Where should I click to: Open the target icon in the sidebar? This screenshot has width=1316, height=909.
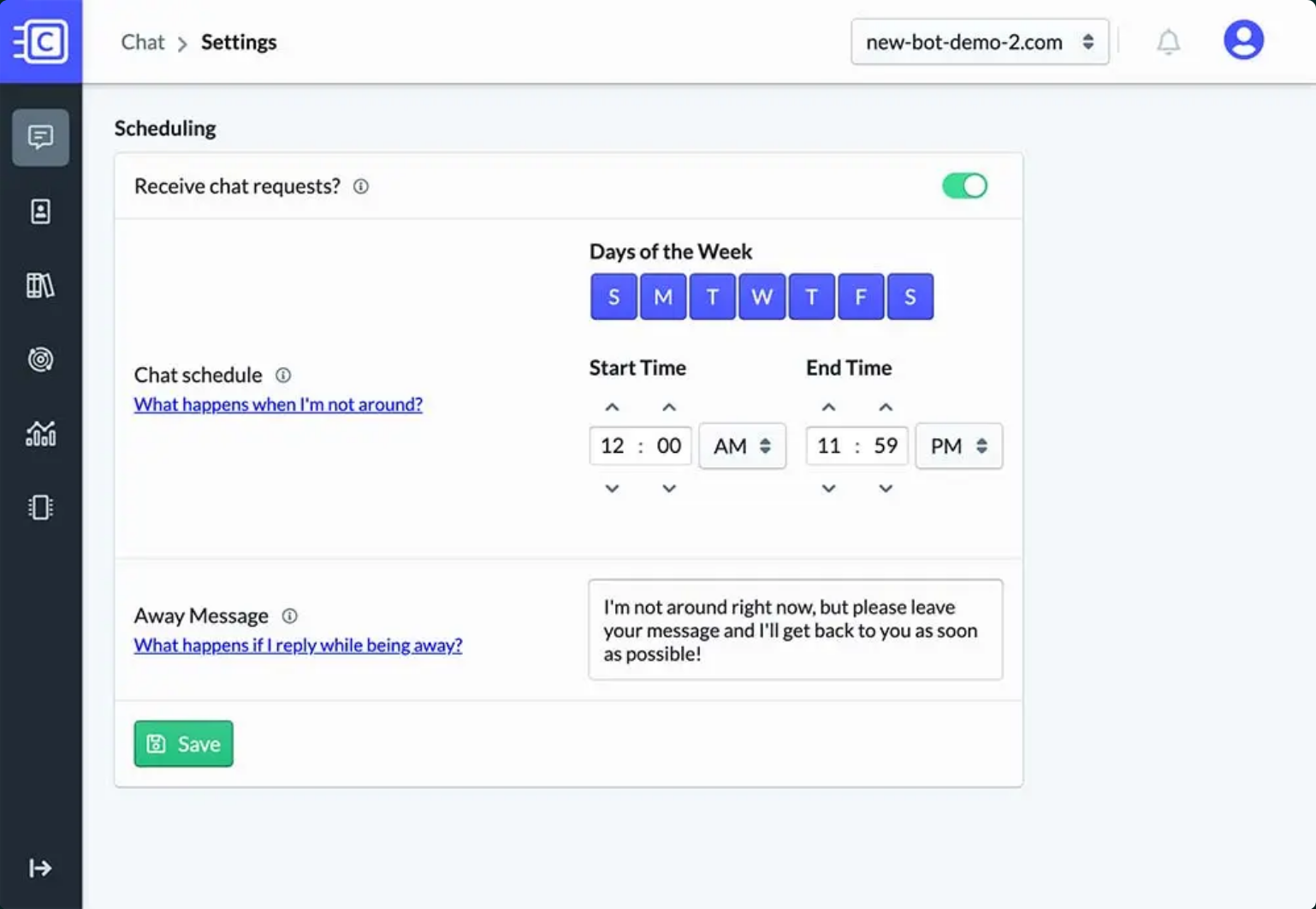(x=40, y=359)
